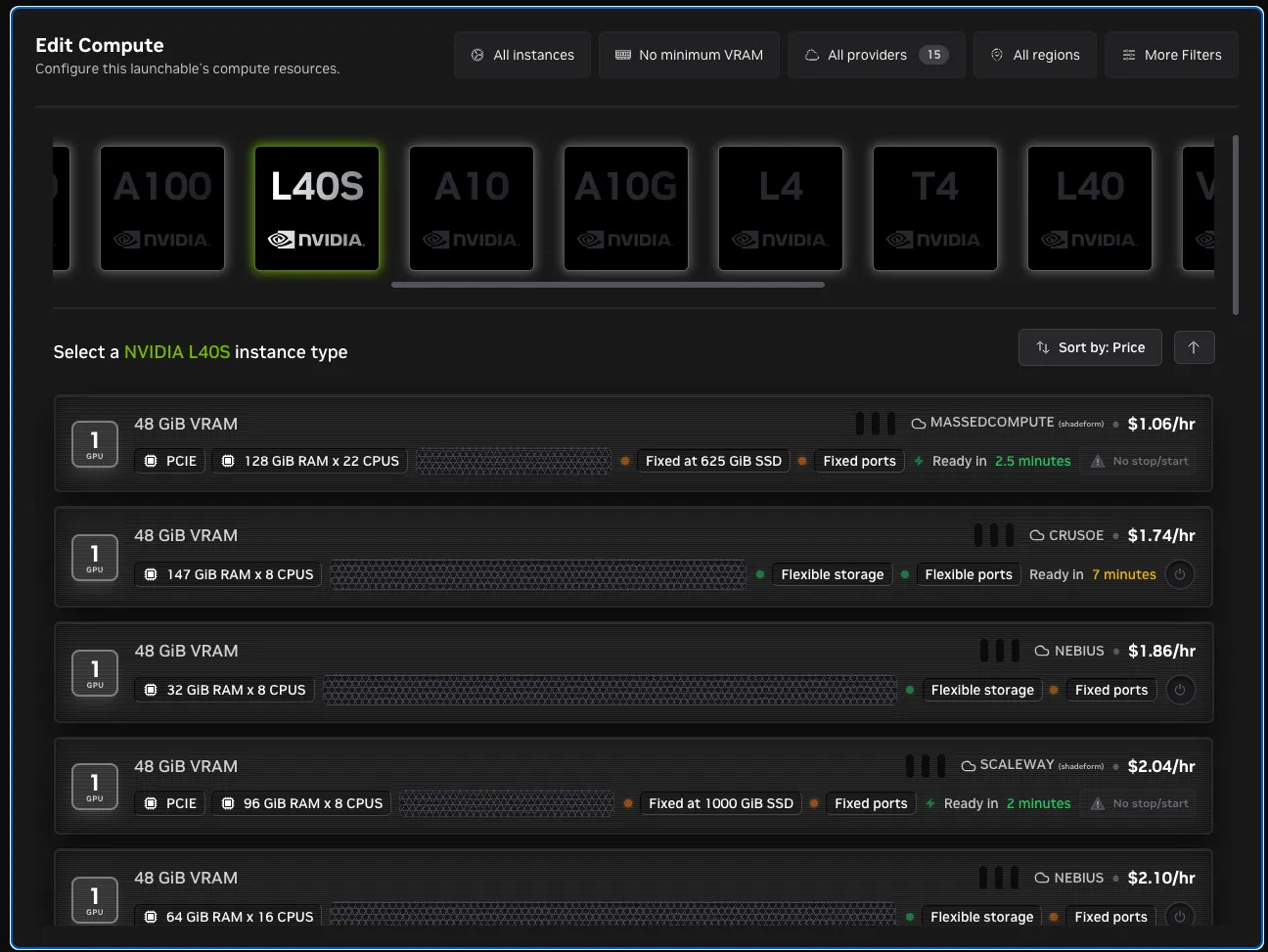Click the power icon in the CRUSOE row
1268x952 pixels.
pyautogui.click(x=1180, y=574)
